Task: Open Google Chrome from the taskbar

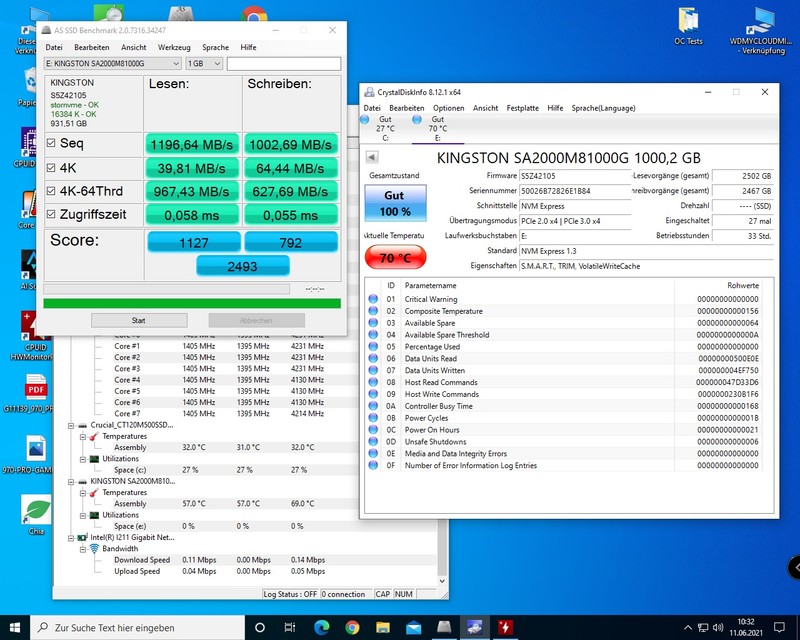Action: [352, 627]
